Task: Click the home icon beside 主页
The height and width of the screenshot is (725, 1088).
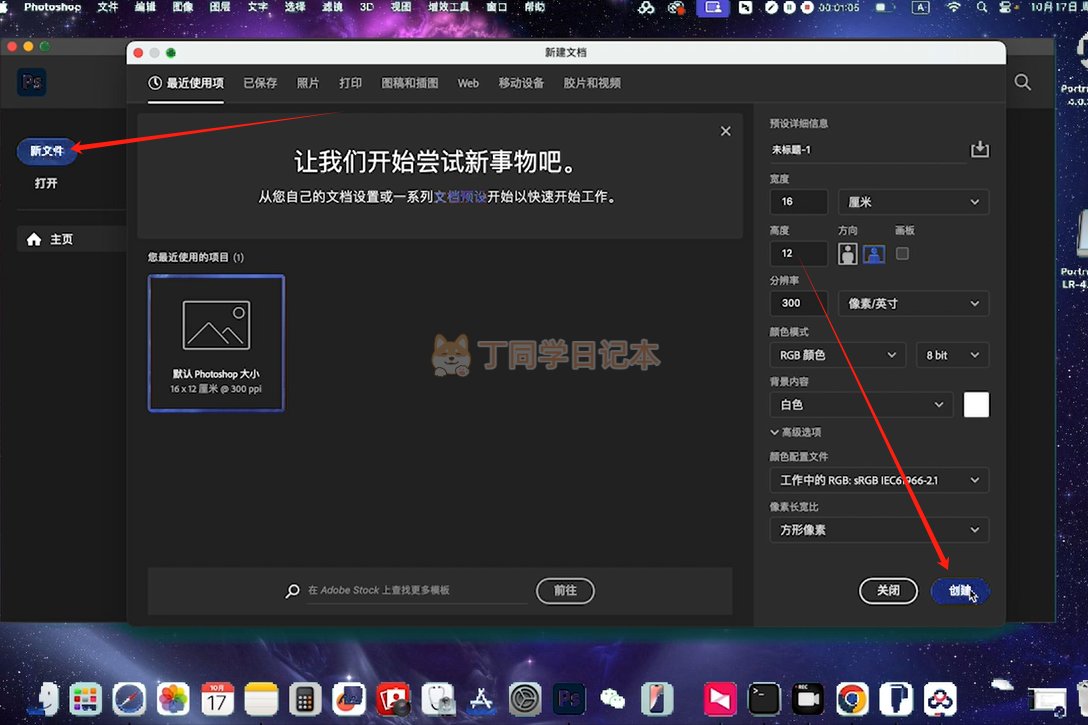Action: (34, 240)
